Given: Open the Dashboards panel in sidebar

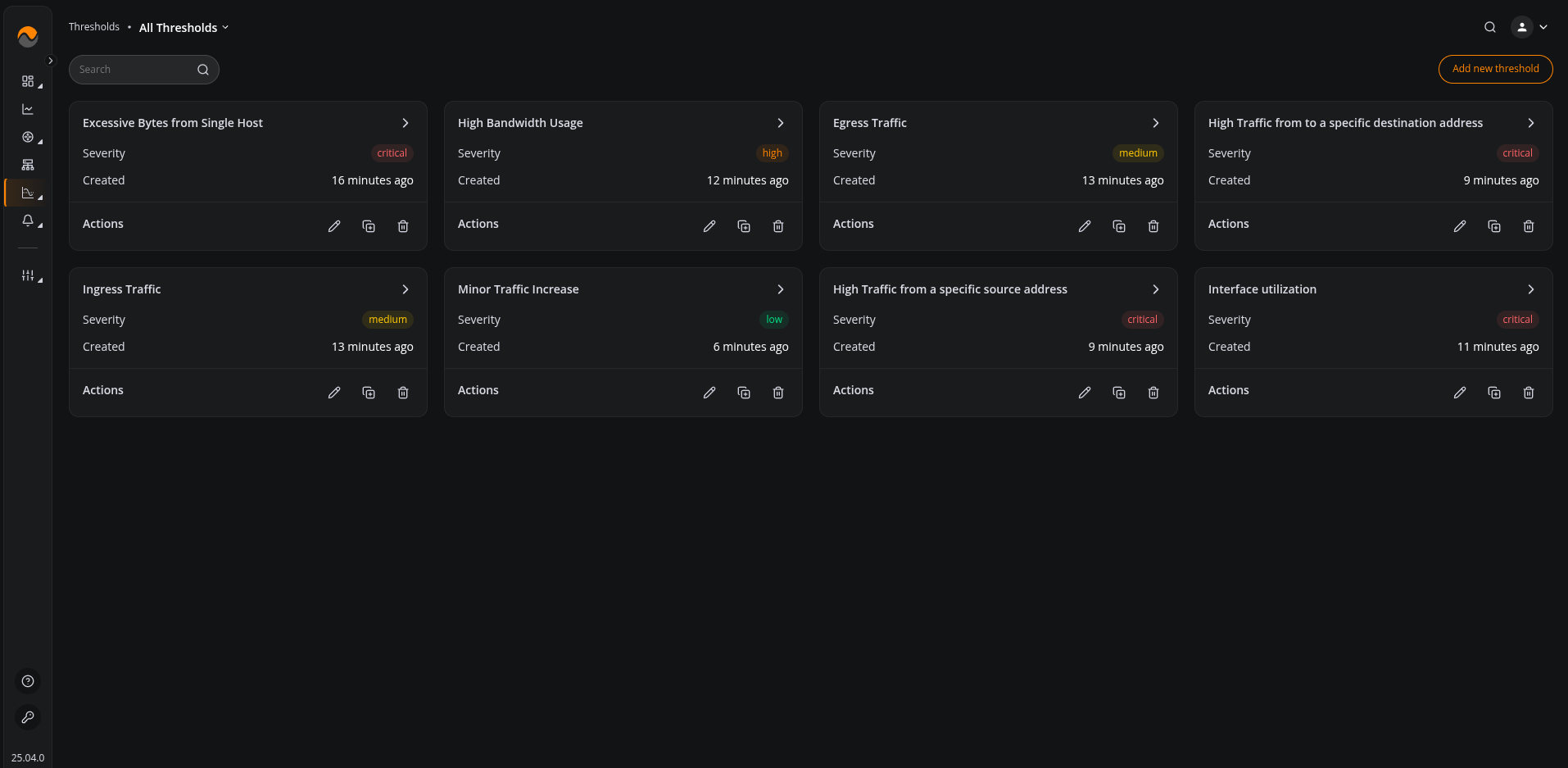Looking at the screenshot, I should [28, 80].
